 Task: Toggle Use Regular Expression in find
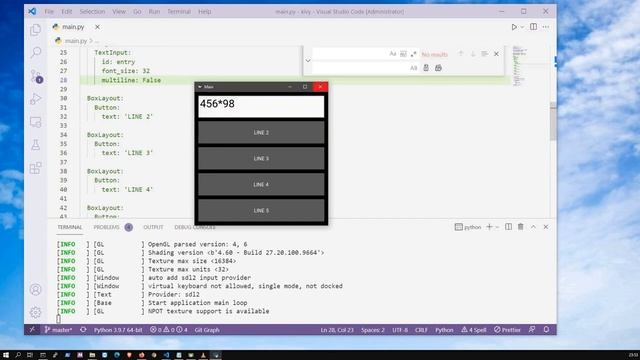pyautogui.click(x=413, y=54)
